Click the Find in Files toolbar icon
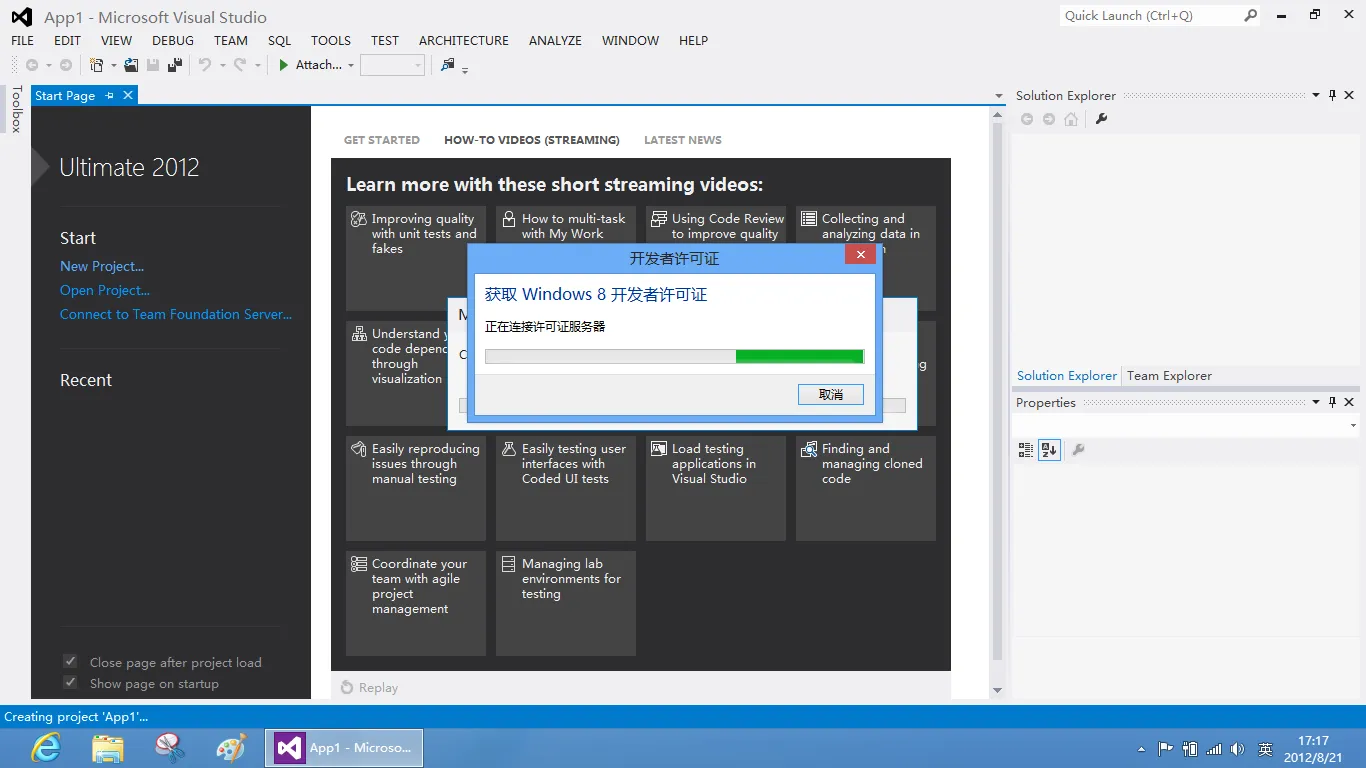This screenshot has height=768, width=1366. coord(447,65)
